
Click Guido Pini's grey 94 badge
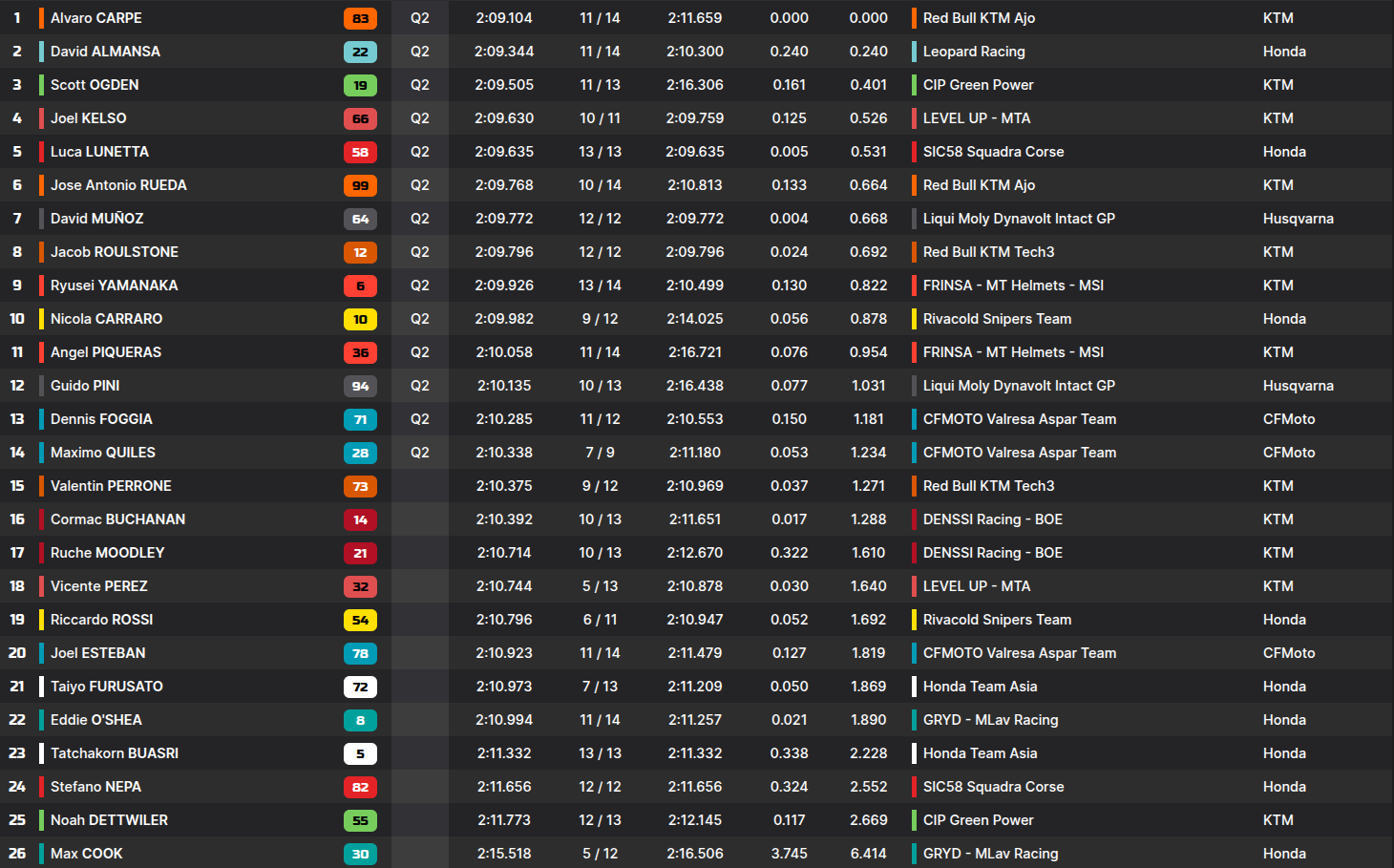[360, 386]
